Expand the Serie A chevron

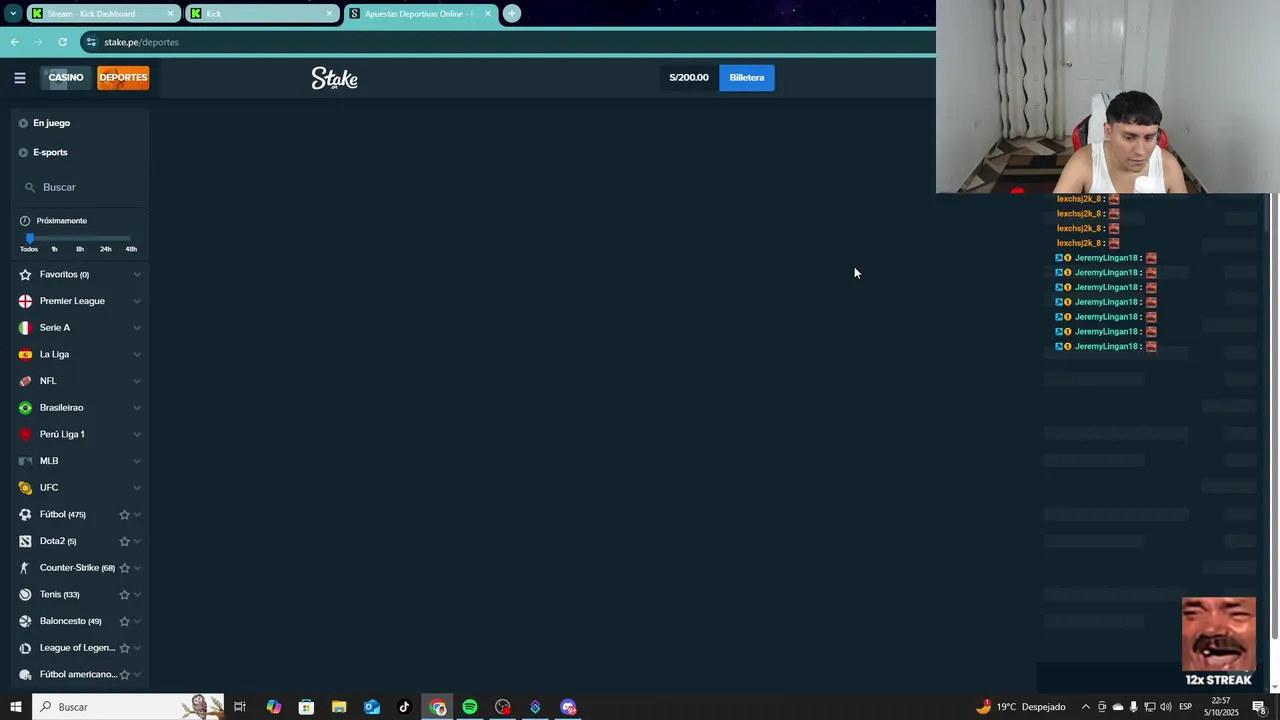pos(137,328)
